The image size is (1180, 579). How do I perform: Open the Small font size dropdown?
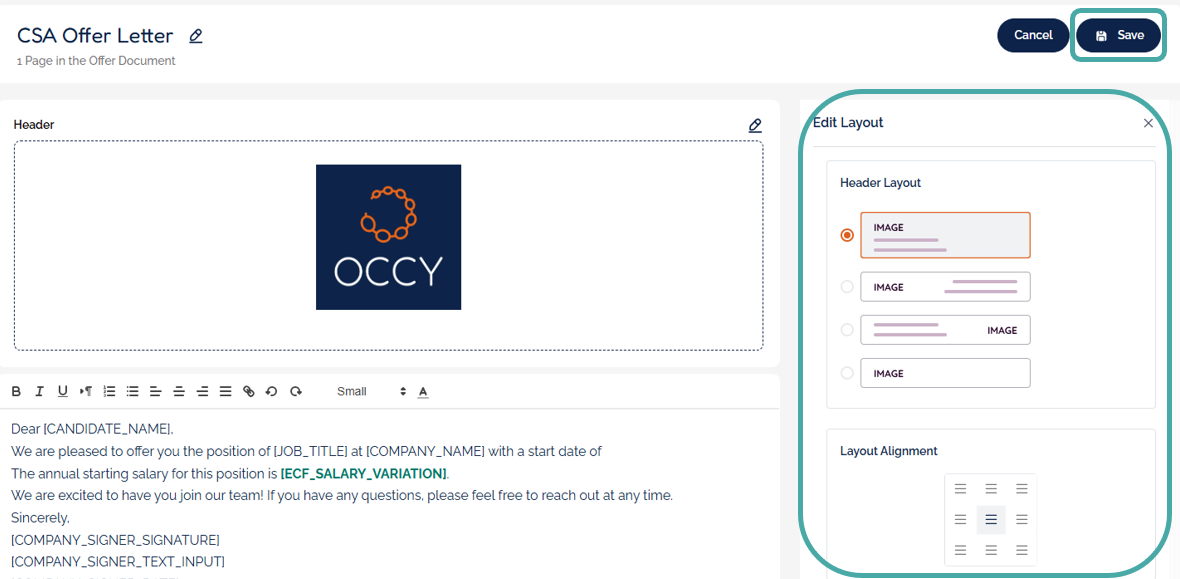[371, 392]
